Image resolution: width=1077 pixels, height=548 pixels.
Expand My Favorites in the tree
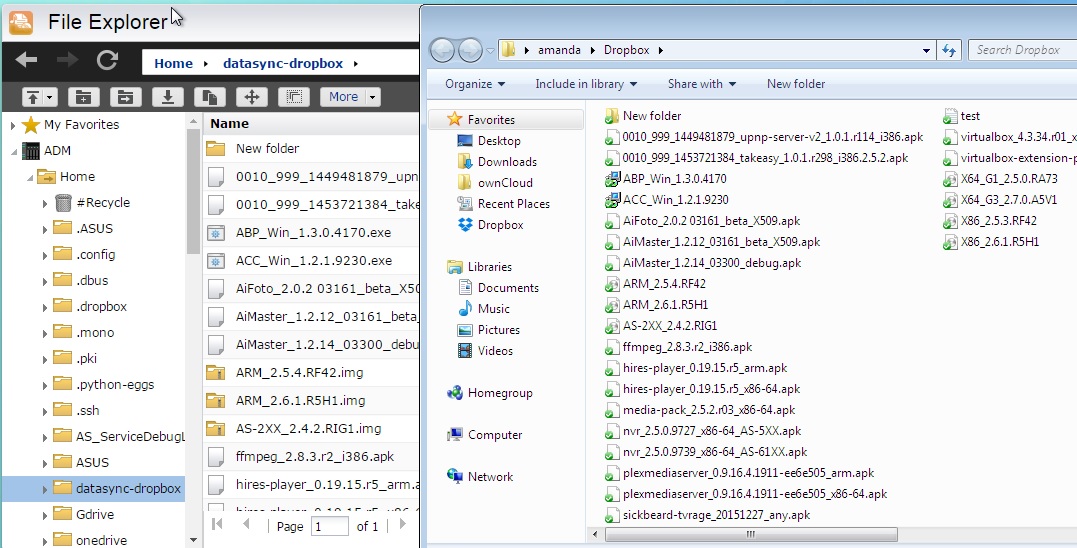coord(12,125)
